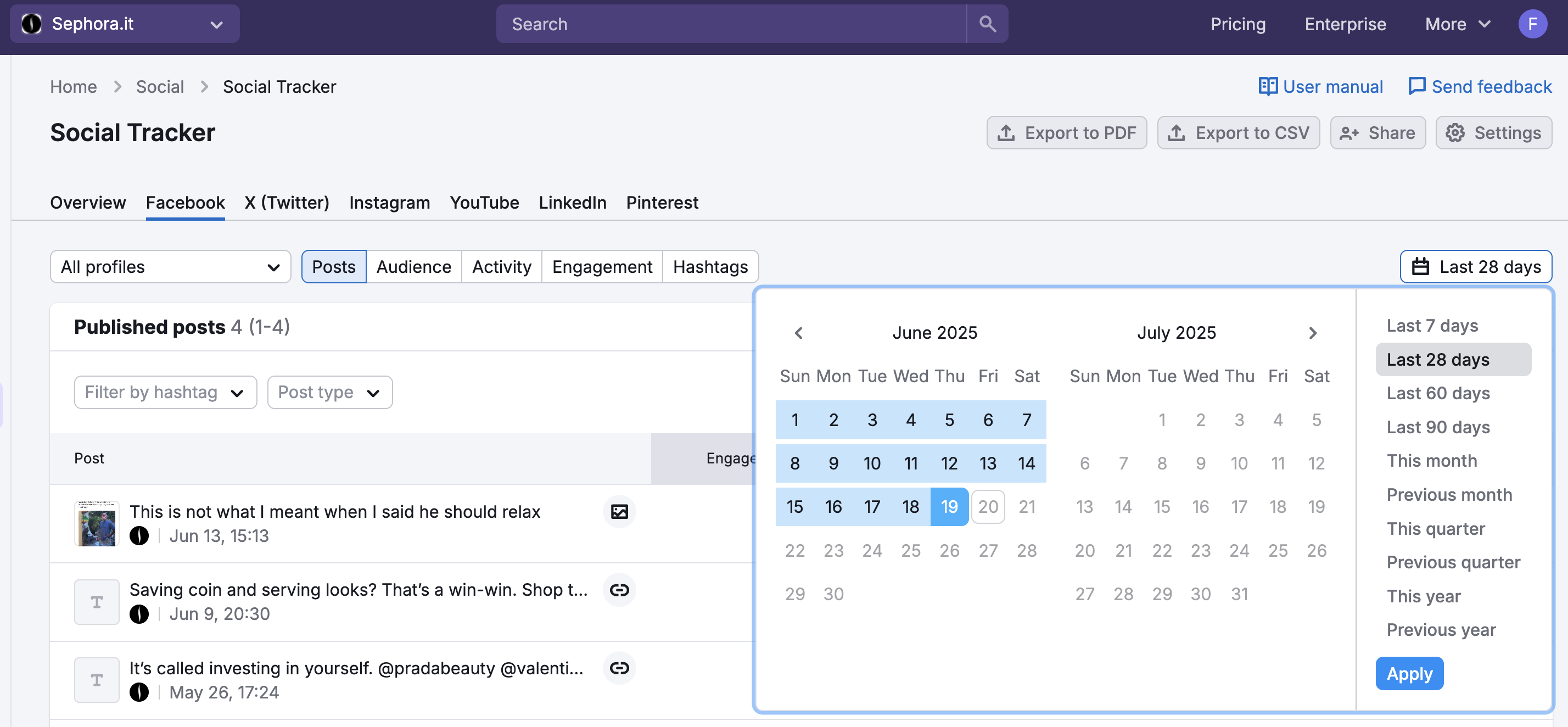Expand the All profiles dropdown
Image resolution: width=1568 pixels, height=727 pixels.
pyautogui.click(x=170, y=267)
